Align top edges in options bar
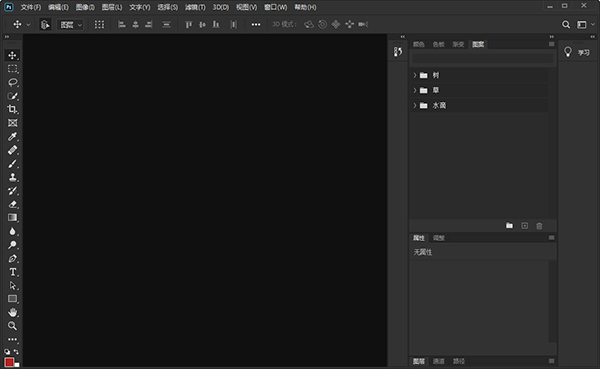The height and width of the screenshot is (369, 600). point(188,24)
